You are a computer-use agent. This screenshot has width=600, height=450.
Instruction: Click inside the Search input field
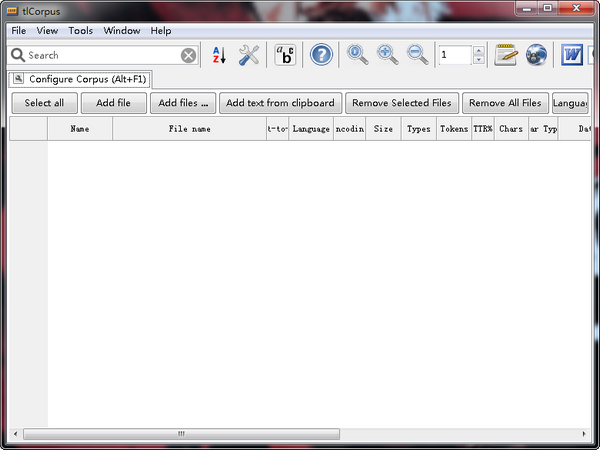[100, 56]
